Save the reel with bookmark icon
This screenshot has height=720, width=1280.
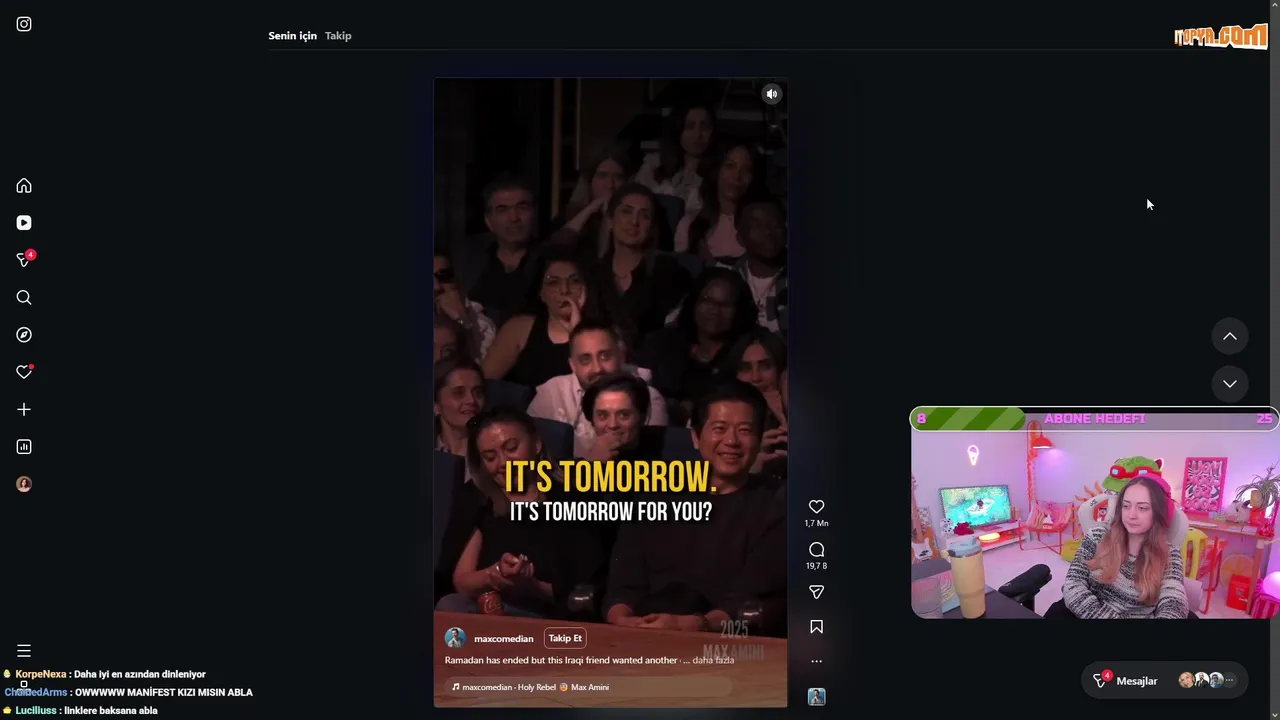click(816, 627)
